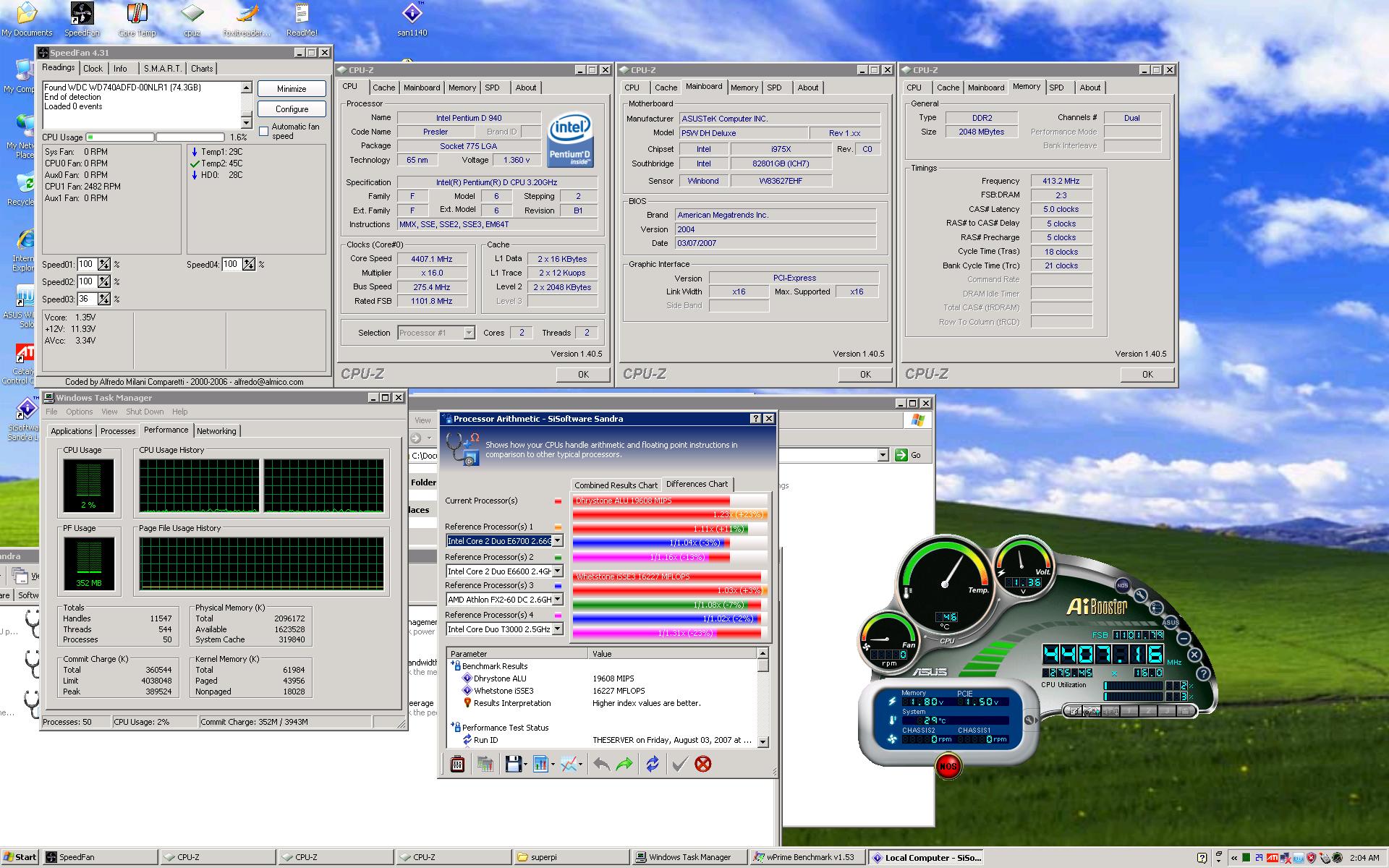Click the blue refresh arrows in Sandra
1389x868 pixels.
[x=653, y=764]
